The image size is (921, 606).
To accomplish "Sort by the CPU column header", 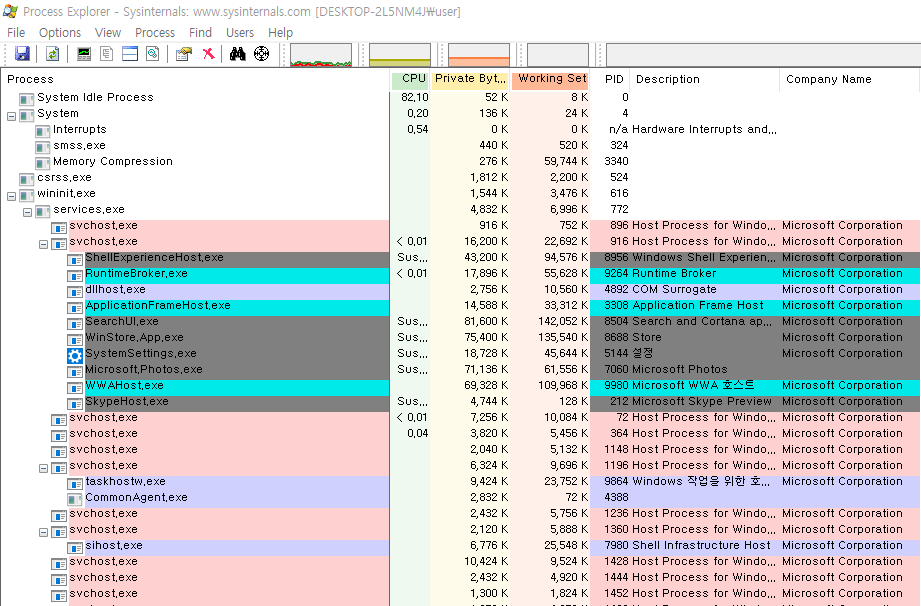I will 411,79.
